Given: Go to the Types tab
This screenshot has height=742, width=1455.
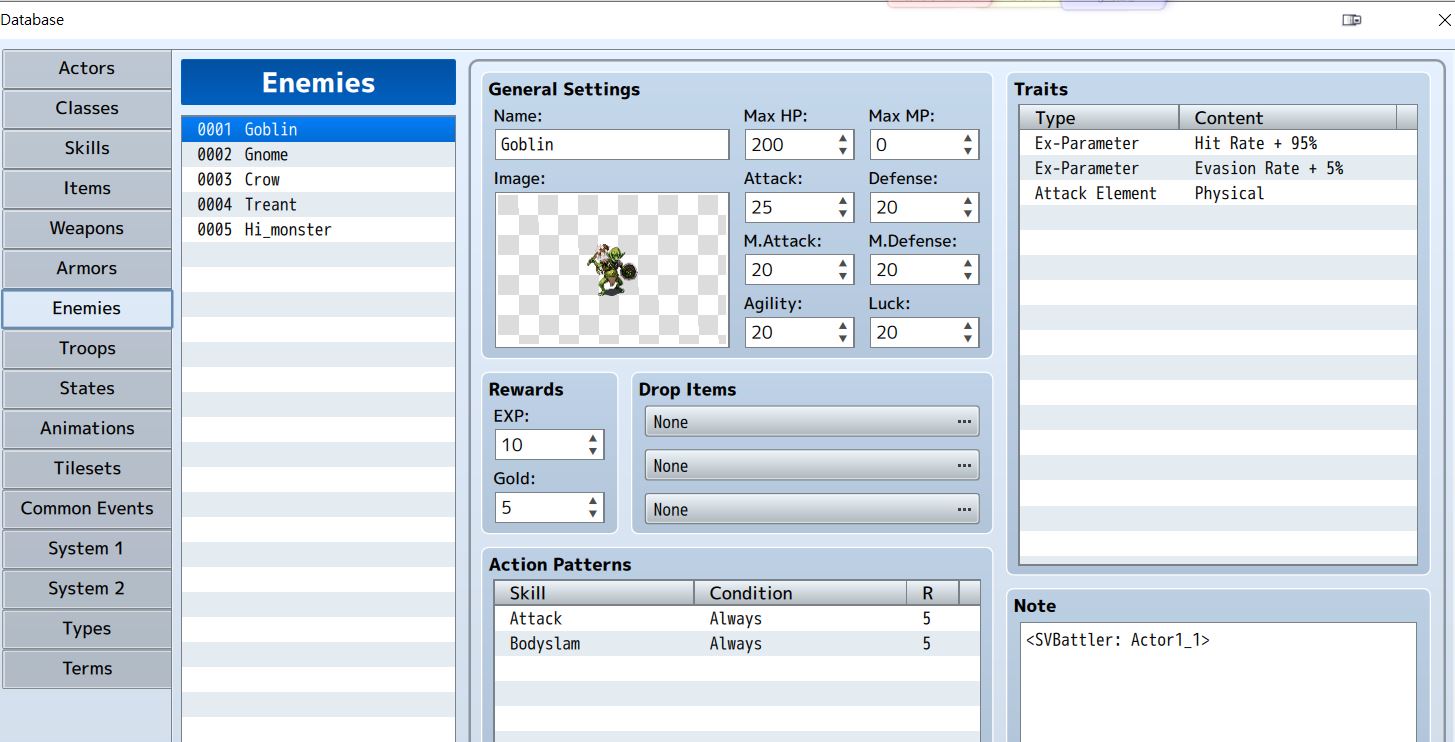Looking at the screenshot, I should [87, 628].
